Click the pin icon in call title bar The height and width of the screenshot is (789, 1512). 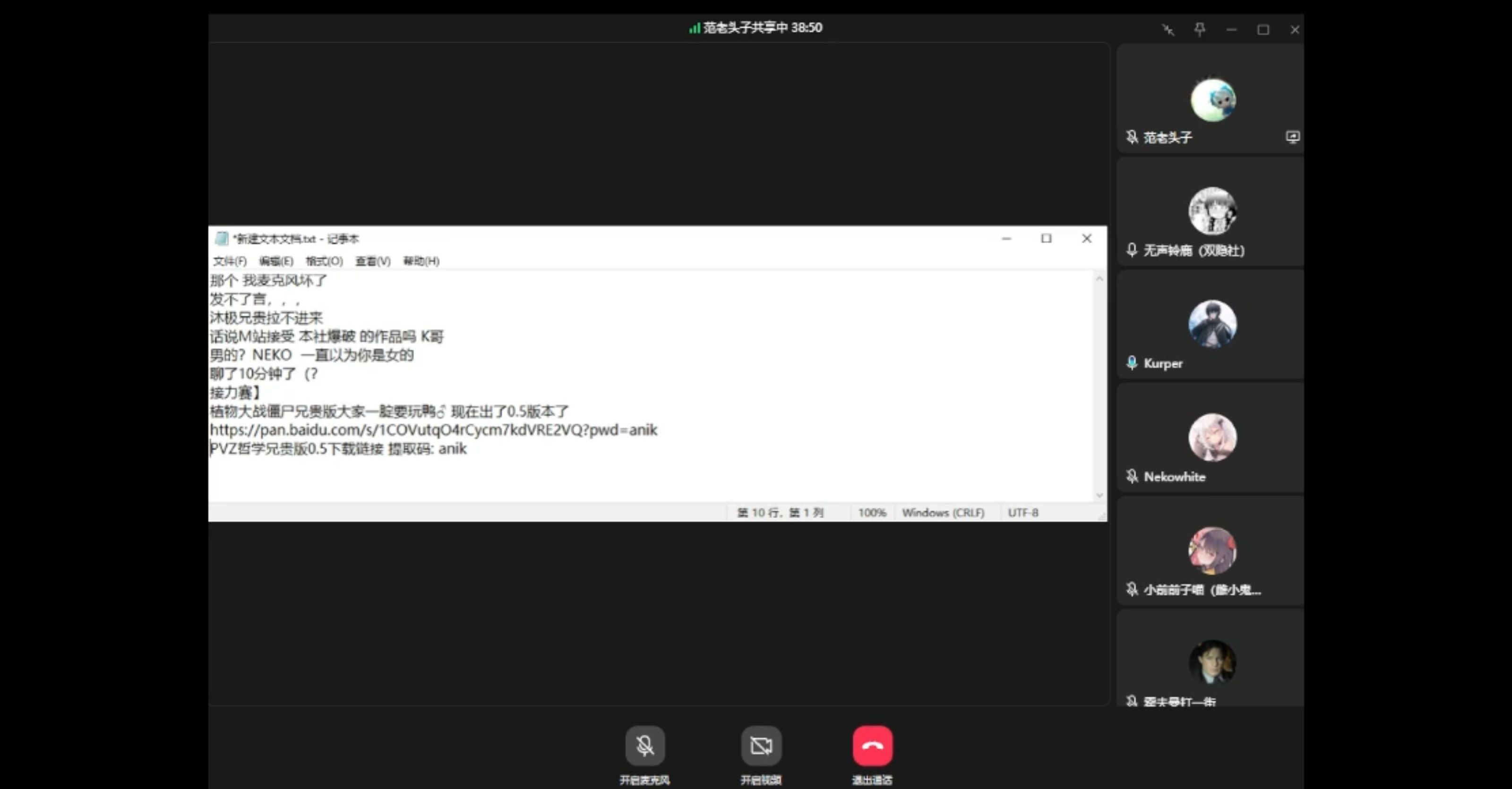pos(1200,29)
